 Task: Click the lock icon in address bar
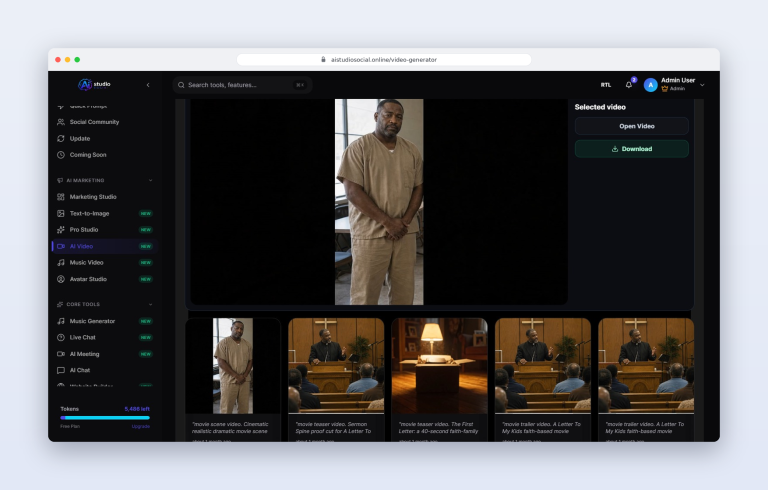point(323,59)
